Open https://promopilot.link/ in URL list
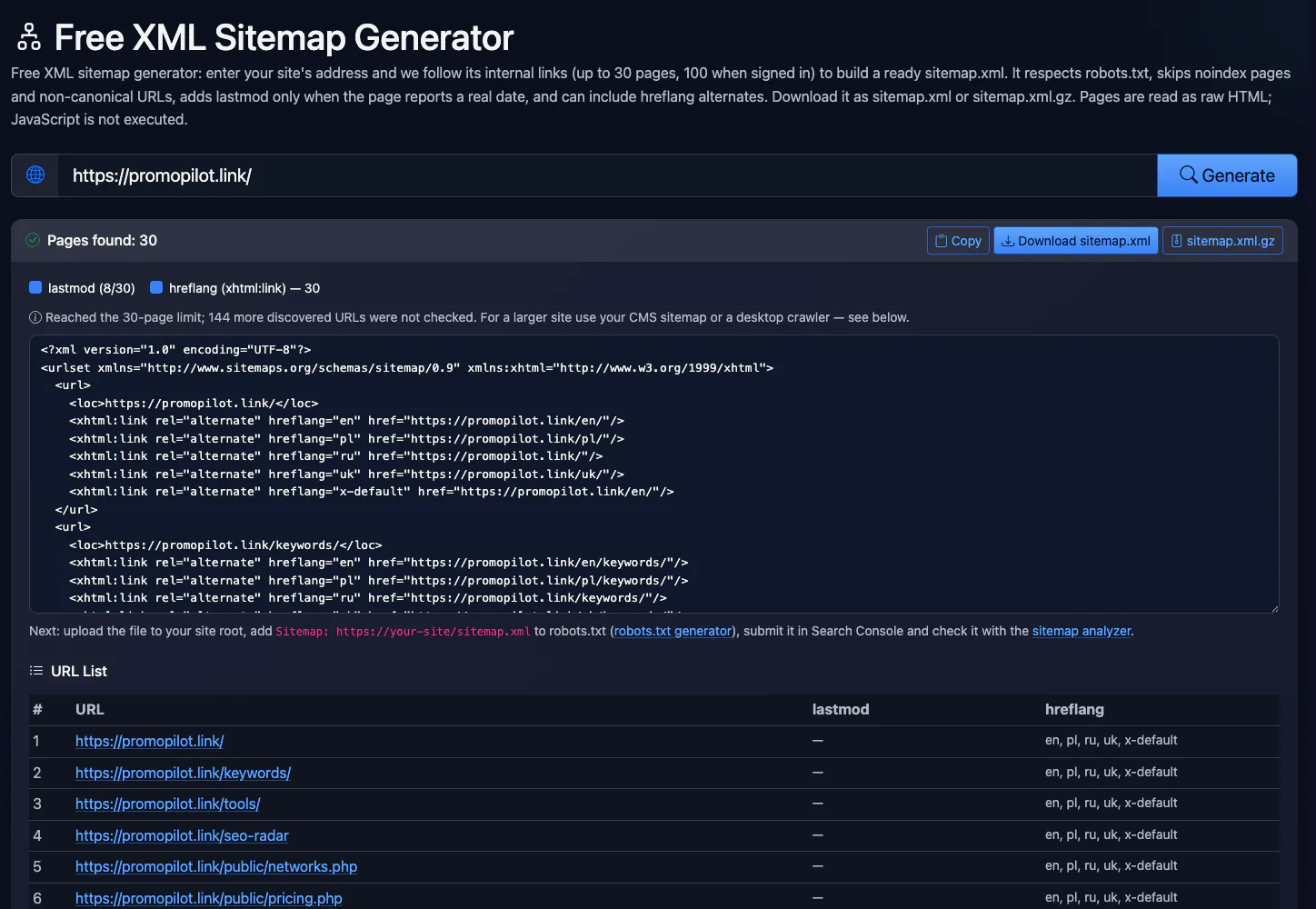Image resolution: width=1316 pixels, height=909 pixels. tap(150, 742)
